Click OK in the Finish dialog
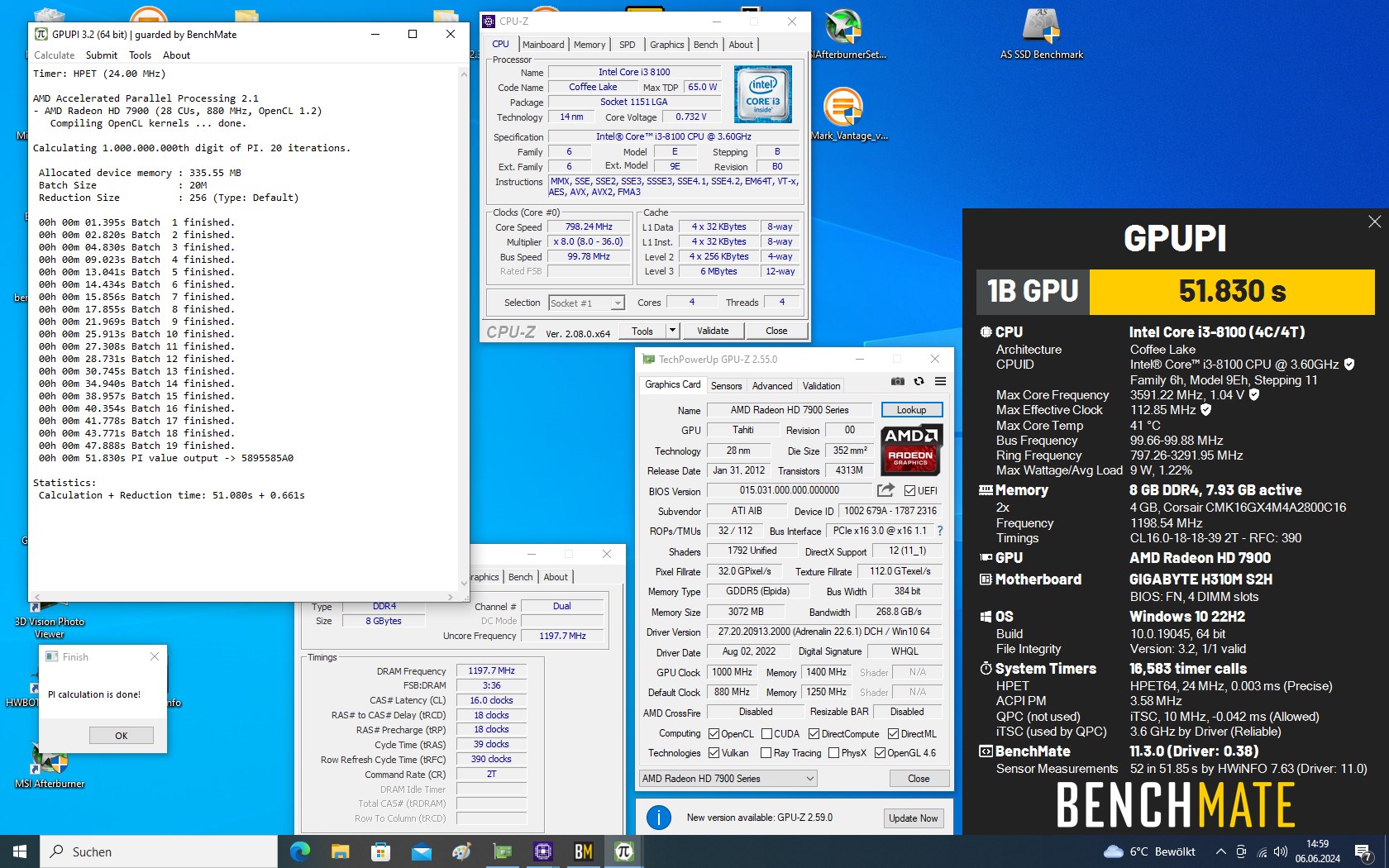 [122, 736]
